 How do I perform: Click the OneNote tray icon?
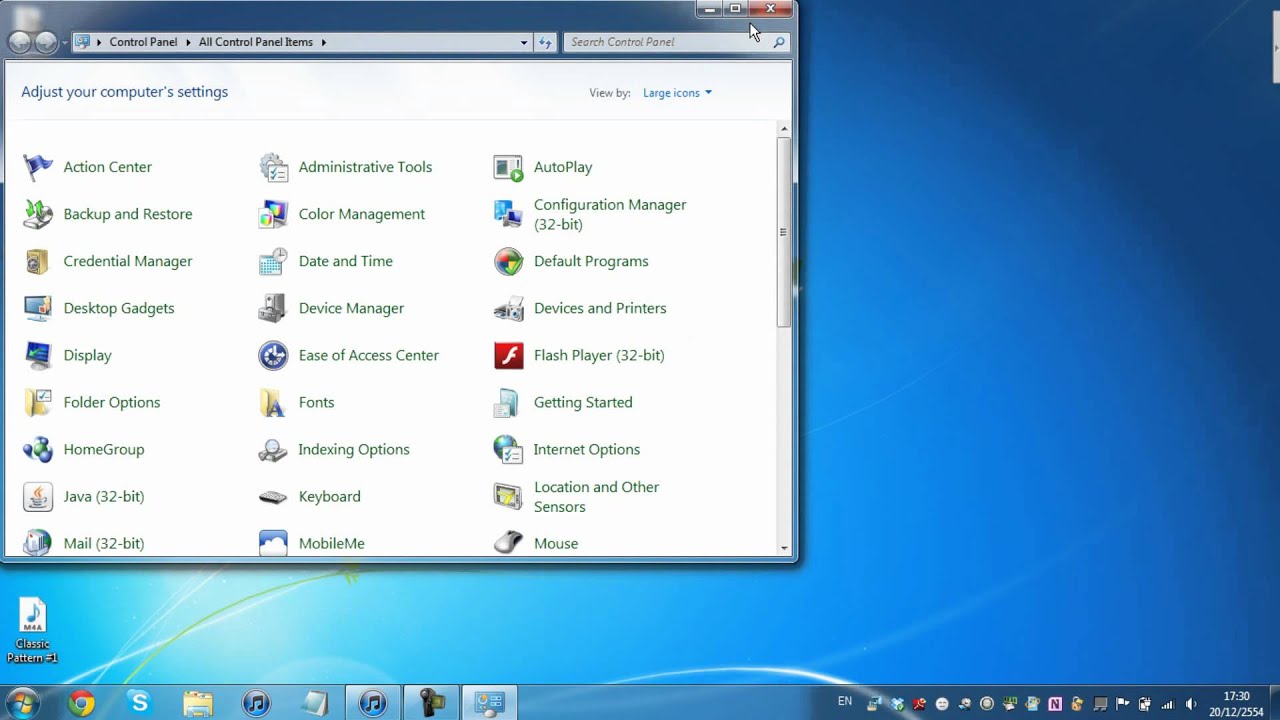[x=1054, y=704]
